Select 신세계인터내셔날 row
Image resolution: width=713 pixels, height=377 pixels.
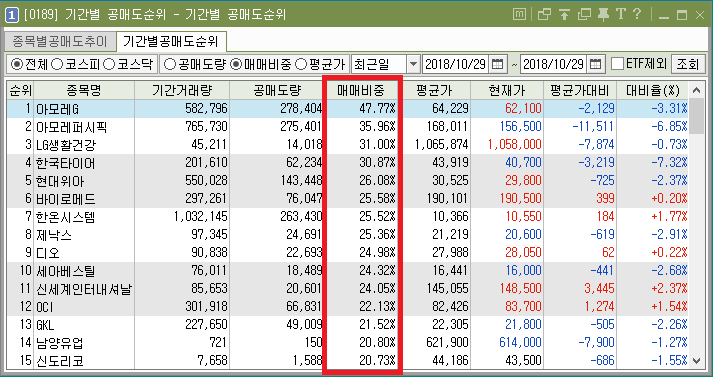[x=348, y=289]
